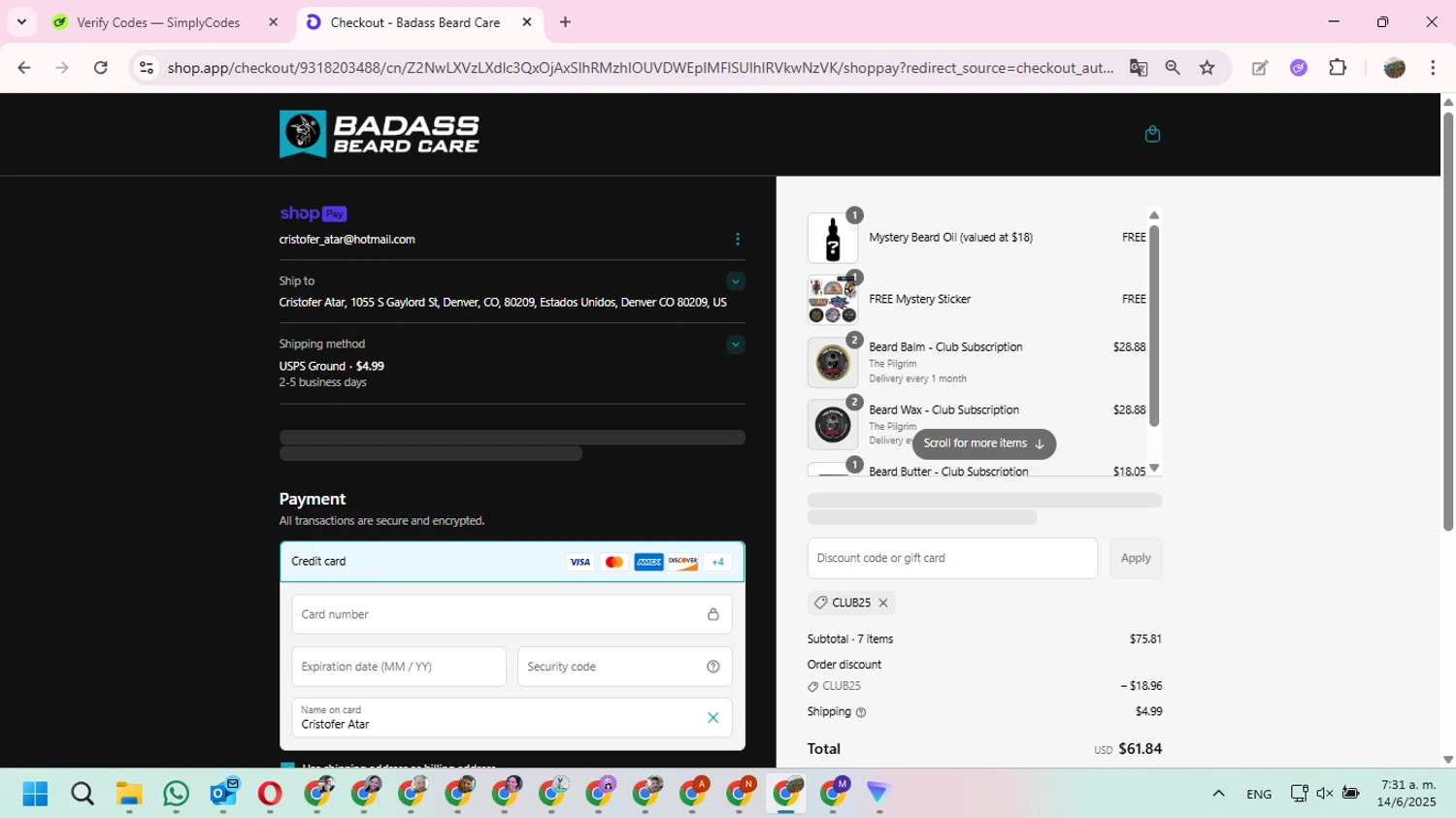Open the Windows Start menu
Screen dimensions: 1456x818
[x=35, y=794]
